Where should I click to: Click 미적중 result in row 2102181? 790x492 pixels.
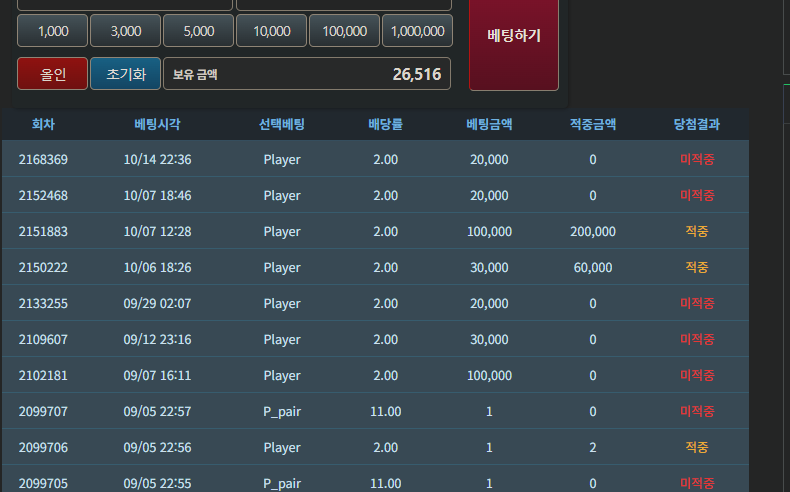697,376
